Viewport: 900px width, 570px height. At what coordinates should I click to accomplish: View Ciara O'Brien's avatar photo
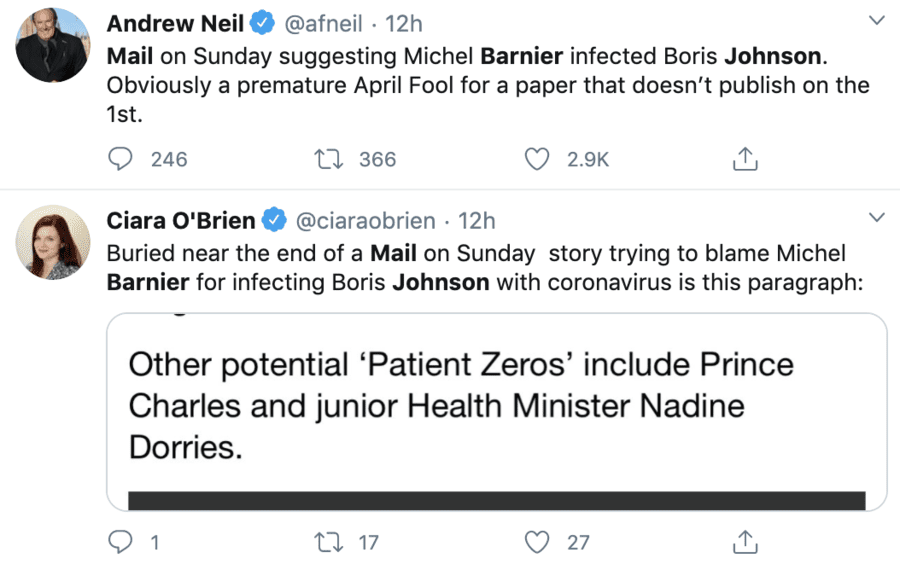point(53,242)
